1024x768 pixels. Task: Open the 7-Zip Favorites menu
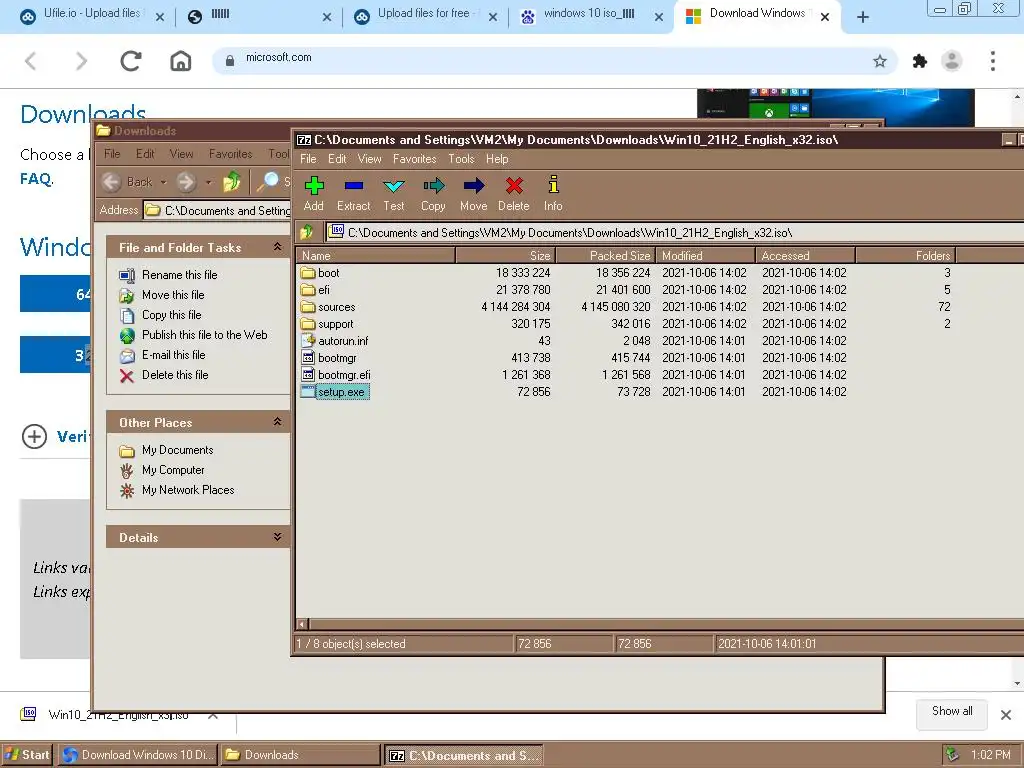415,159
